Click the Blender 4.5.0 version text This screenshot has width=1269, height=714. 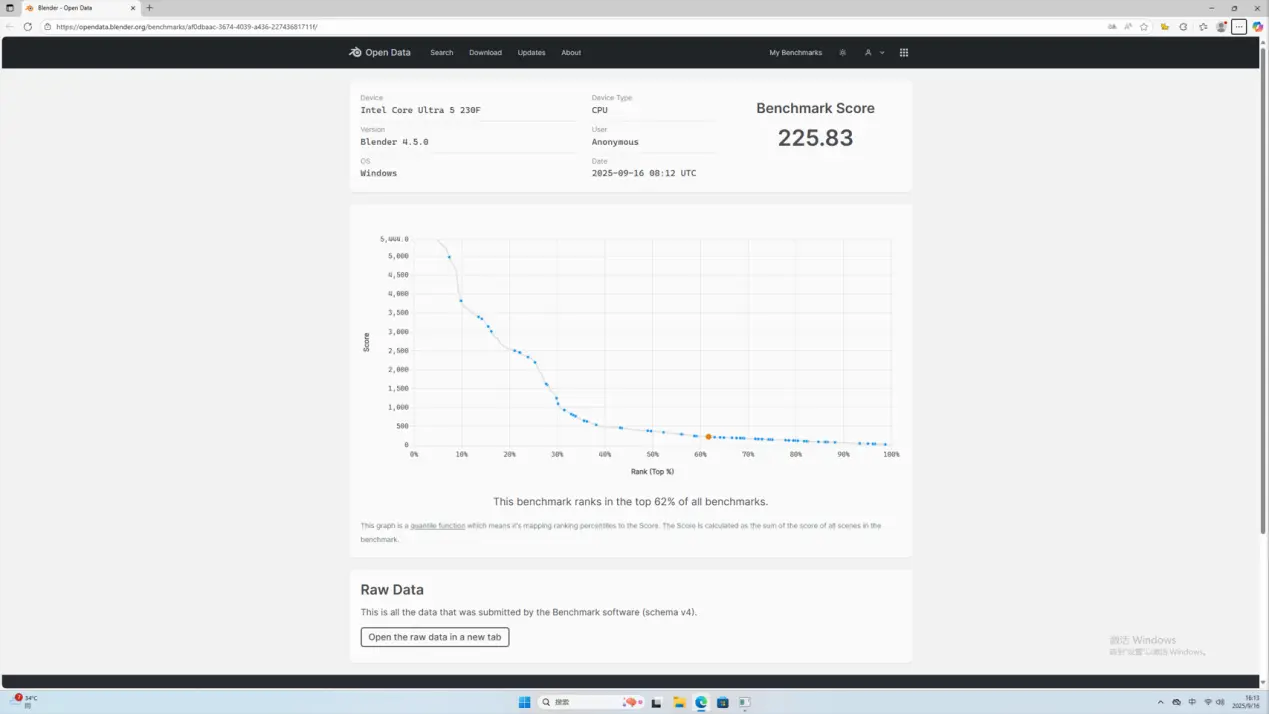pyautogui.click(x=394, y=142)
